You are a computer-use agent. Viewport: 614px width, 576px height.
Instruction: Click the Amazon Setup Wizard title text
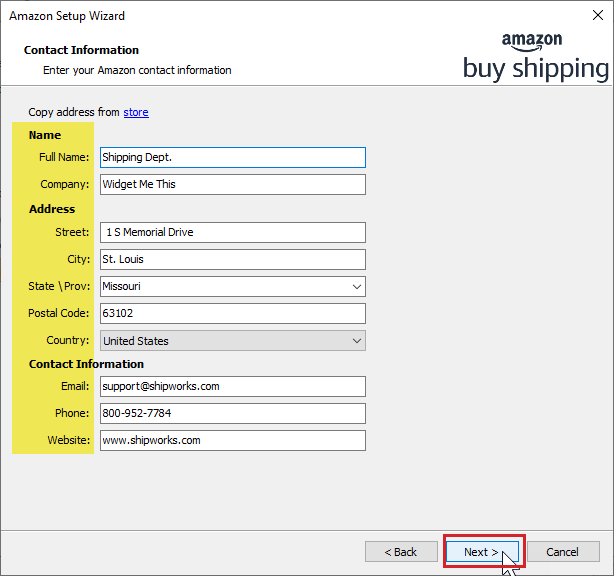(x=67, y=16)
